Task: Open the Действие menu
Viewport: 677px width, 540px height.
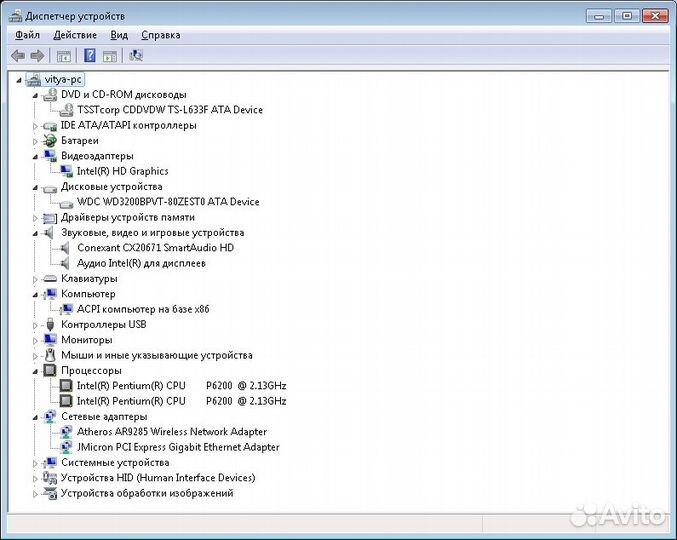Action: click(75, 35)
